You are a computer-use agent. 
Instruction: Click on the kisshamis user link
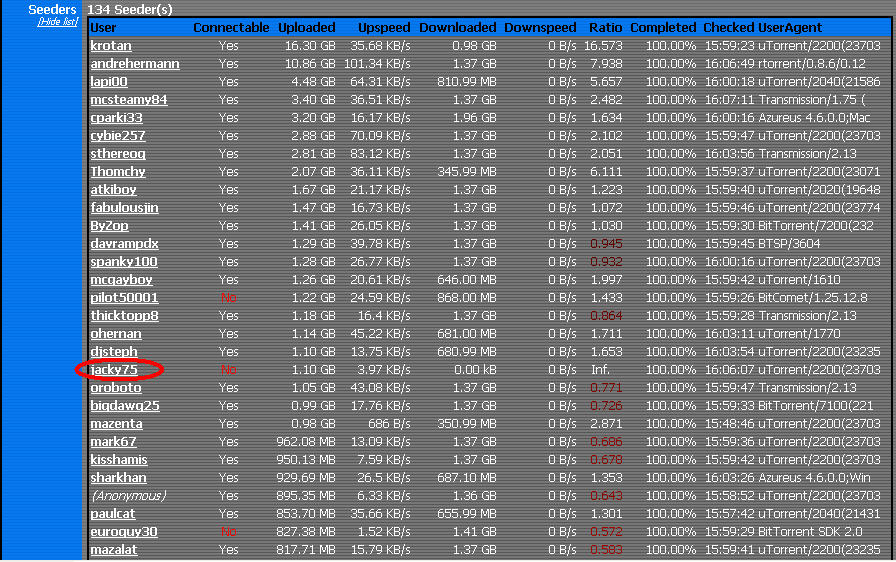click(x=119, y=460)
